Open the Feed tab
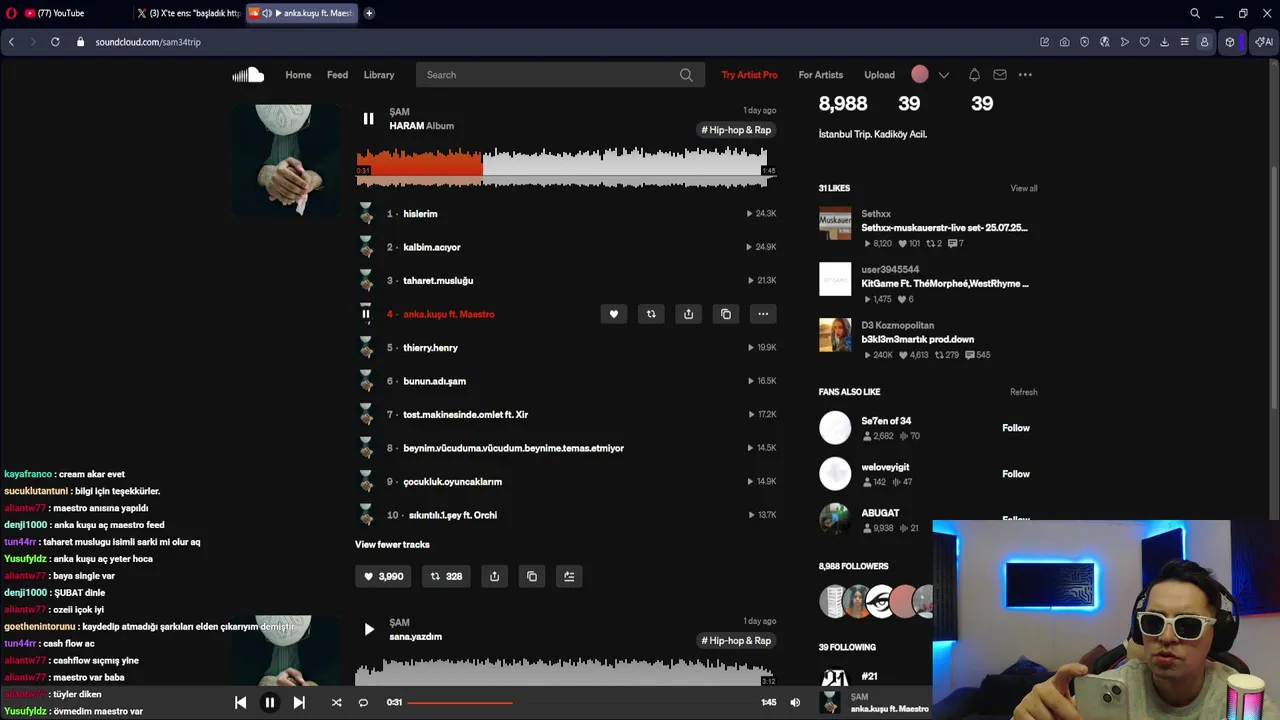The image size is (1280, 720). pyautogui.click(x=338, y=75)
